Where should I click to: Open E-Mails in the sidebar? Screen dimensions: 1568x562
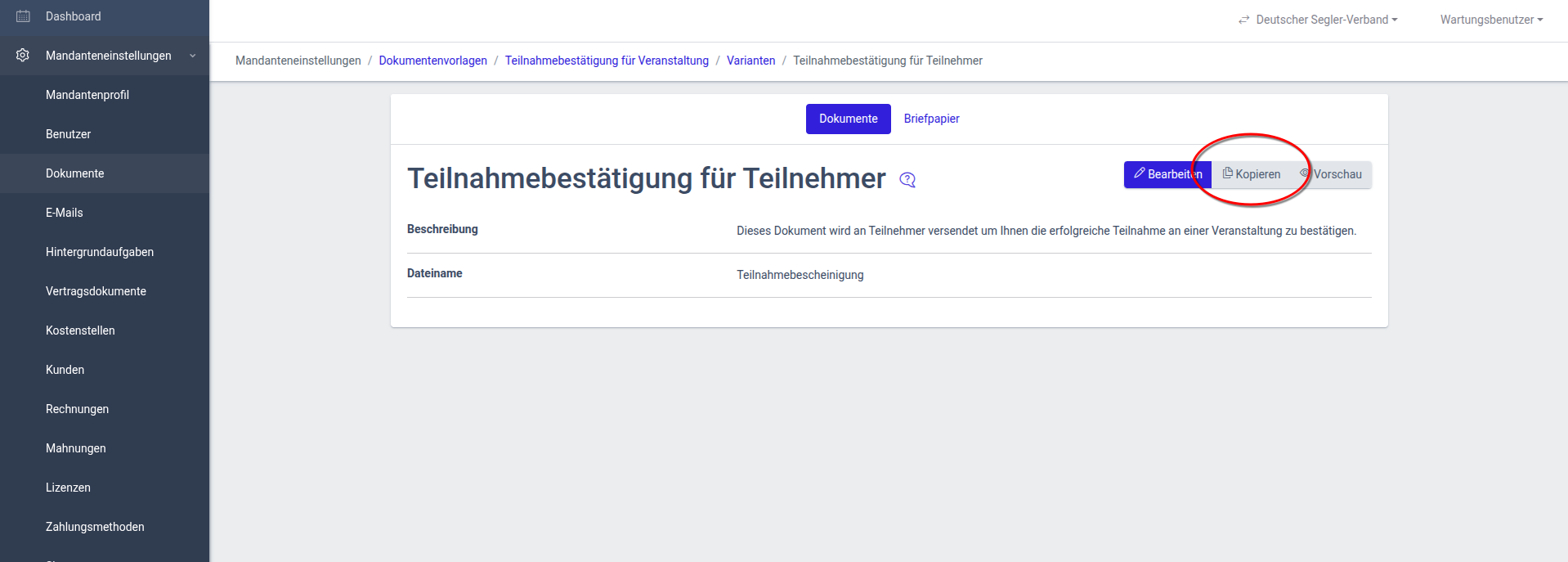65,213
